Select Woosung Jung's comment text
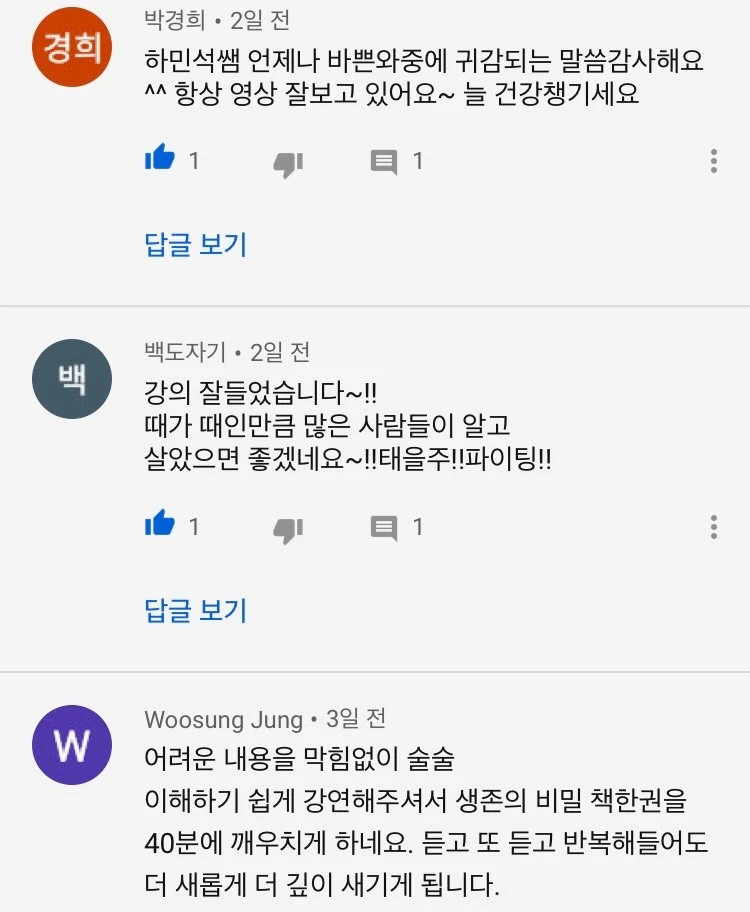 [x=426, y=821]
